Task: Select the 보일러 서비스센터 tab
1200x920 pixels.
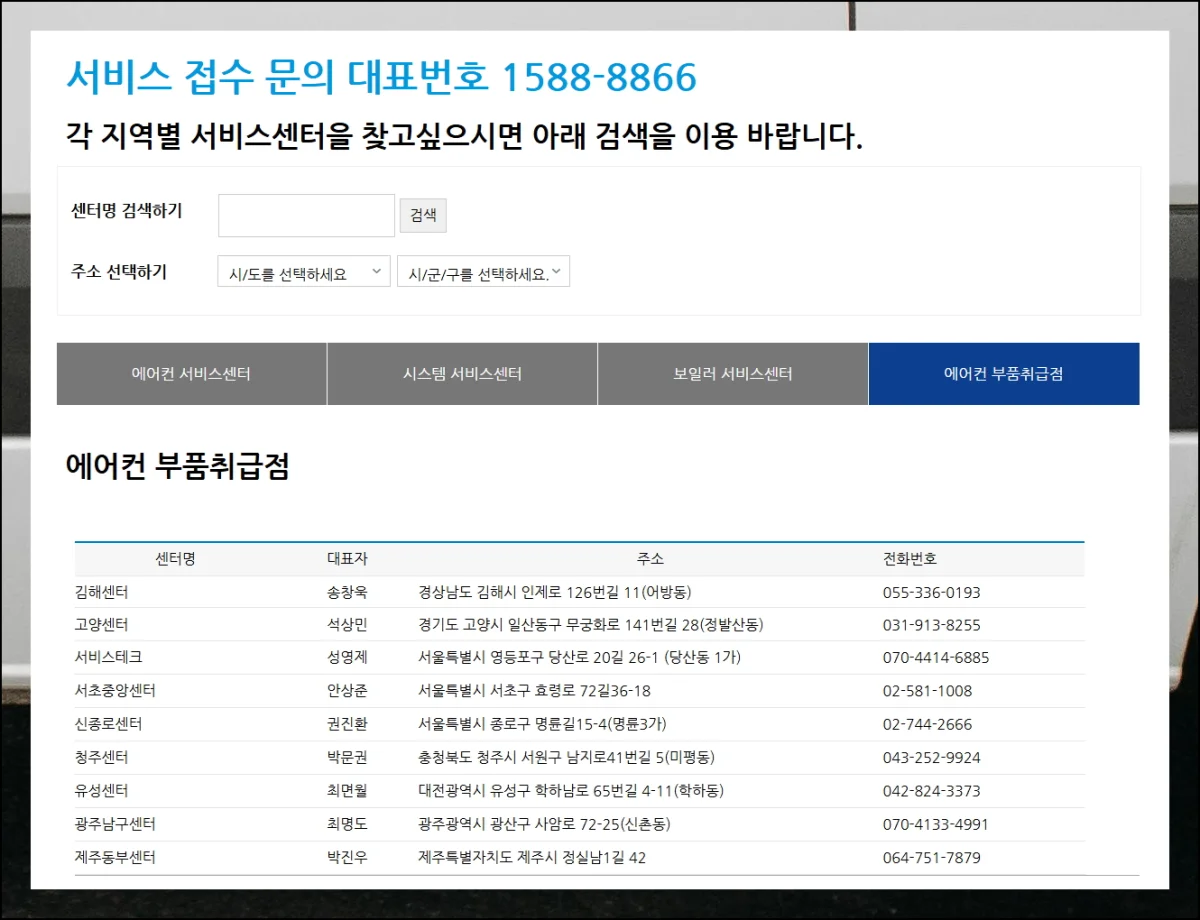Action: [x=733, y=374]
